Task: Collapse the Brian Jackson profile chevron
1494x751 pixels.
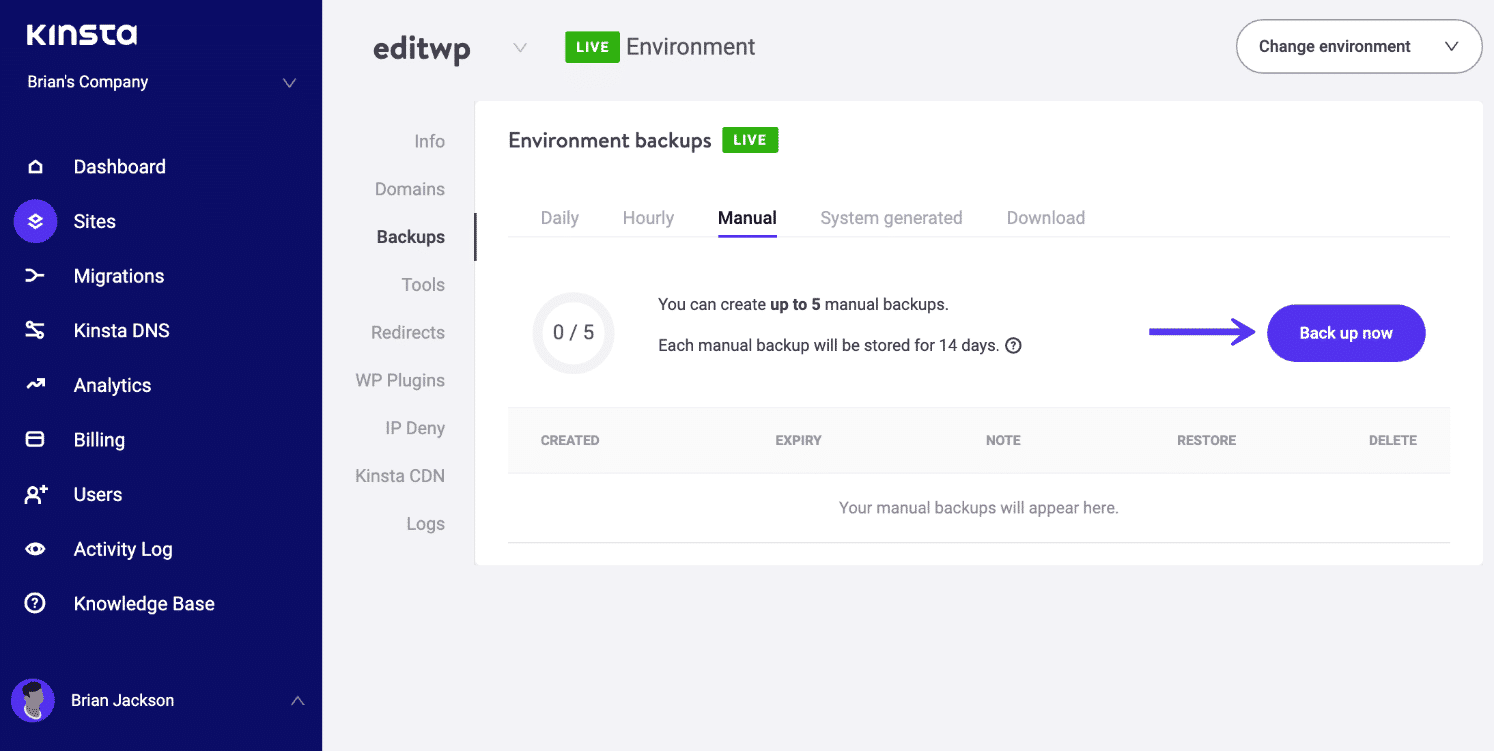Action: 297,701
